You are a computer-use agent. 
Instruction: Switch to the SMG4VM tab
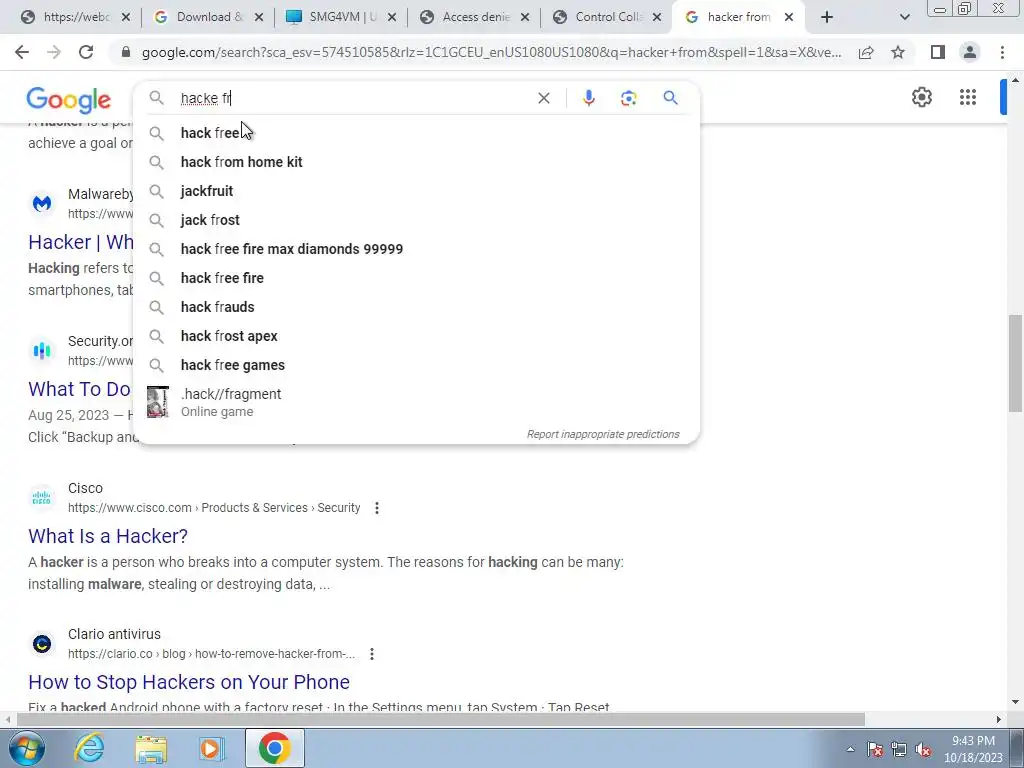[340, 17]
